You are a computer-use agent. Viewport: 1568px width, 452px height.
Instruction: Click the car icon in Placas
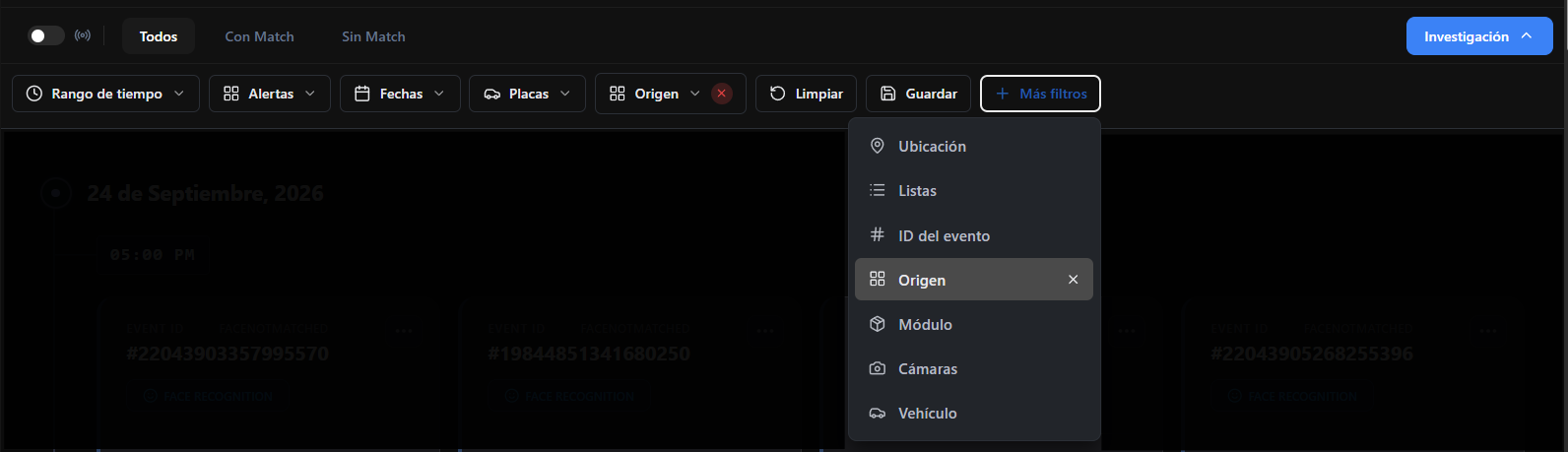pos(492,94)
